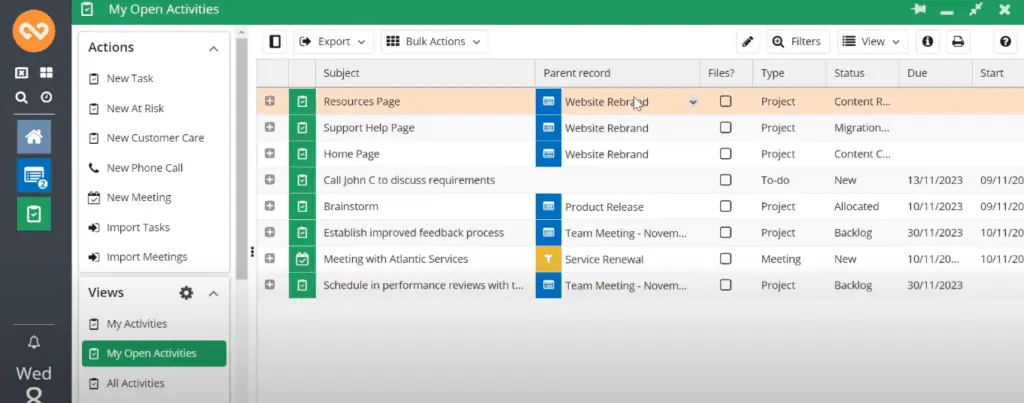Expand the Resources Page row

(x=270, y=101)
